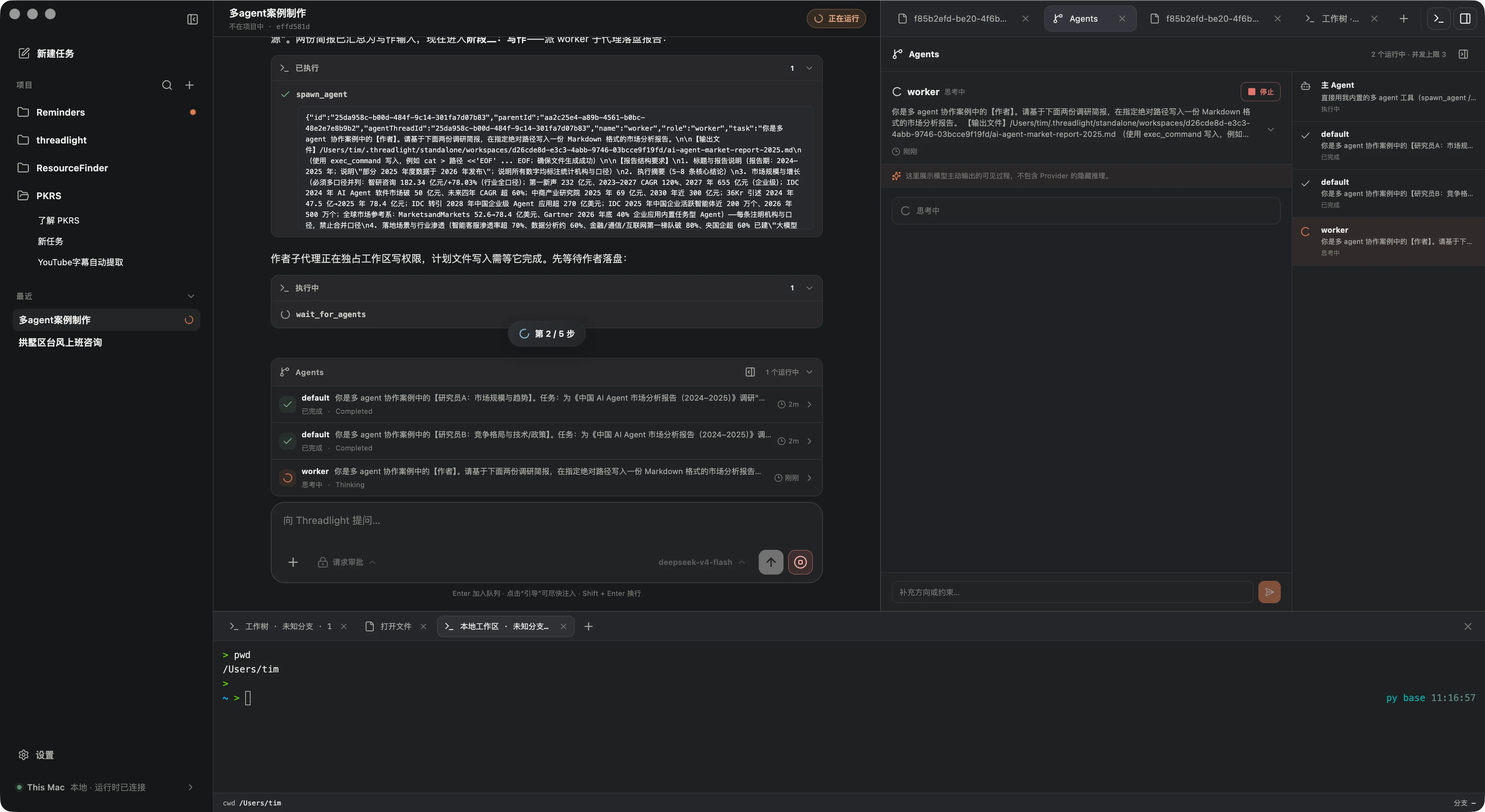Open 研究员A default agent row
Screen dimensions: 1485x812
click(x=546, y=404)
